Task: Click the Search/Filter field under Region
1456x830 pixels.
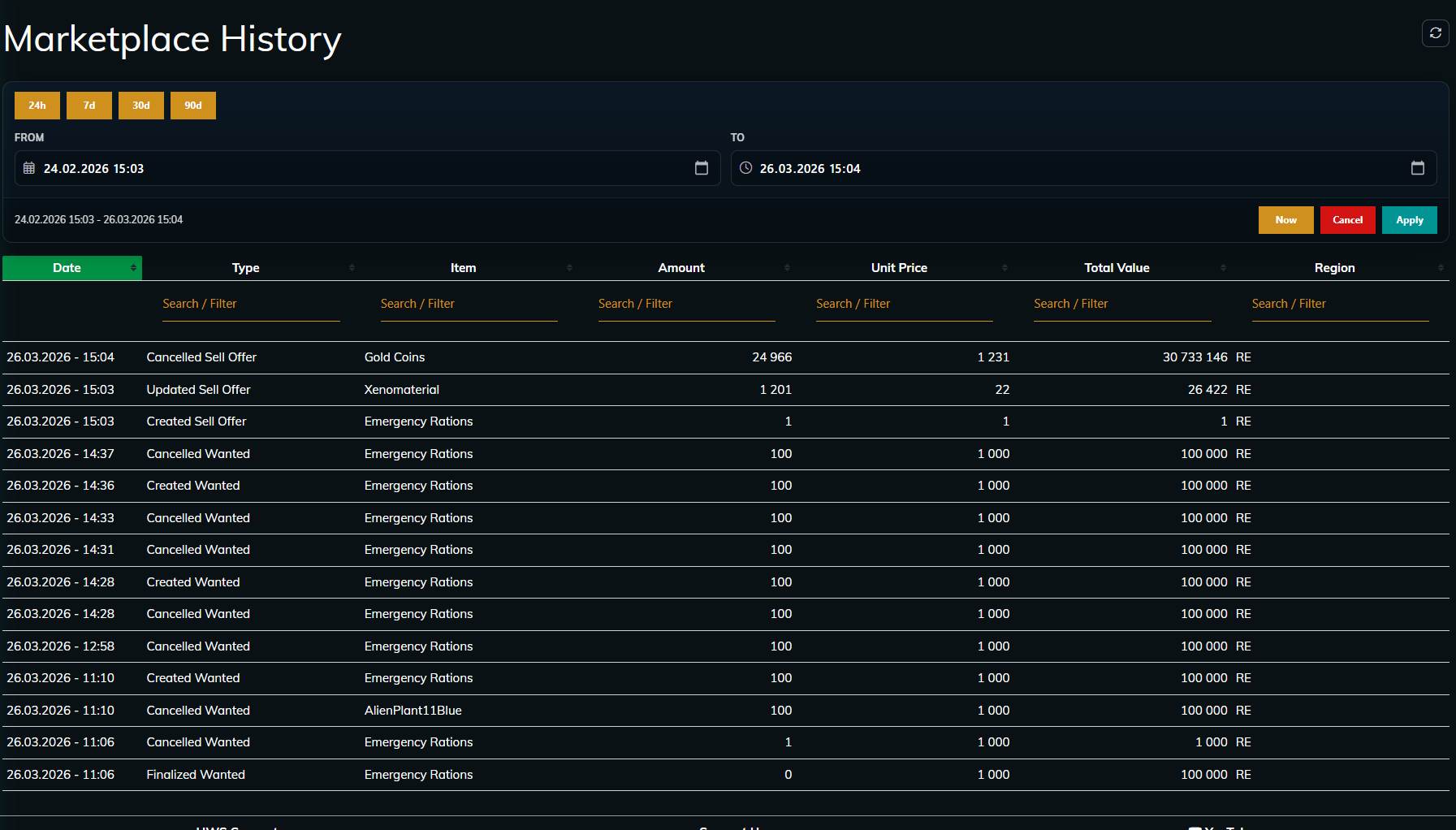Action: click(1341, 304)
